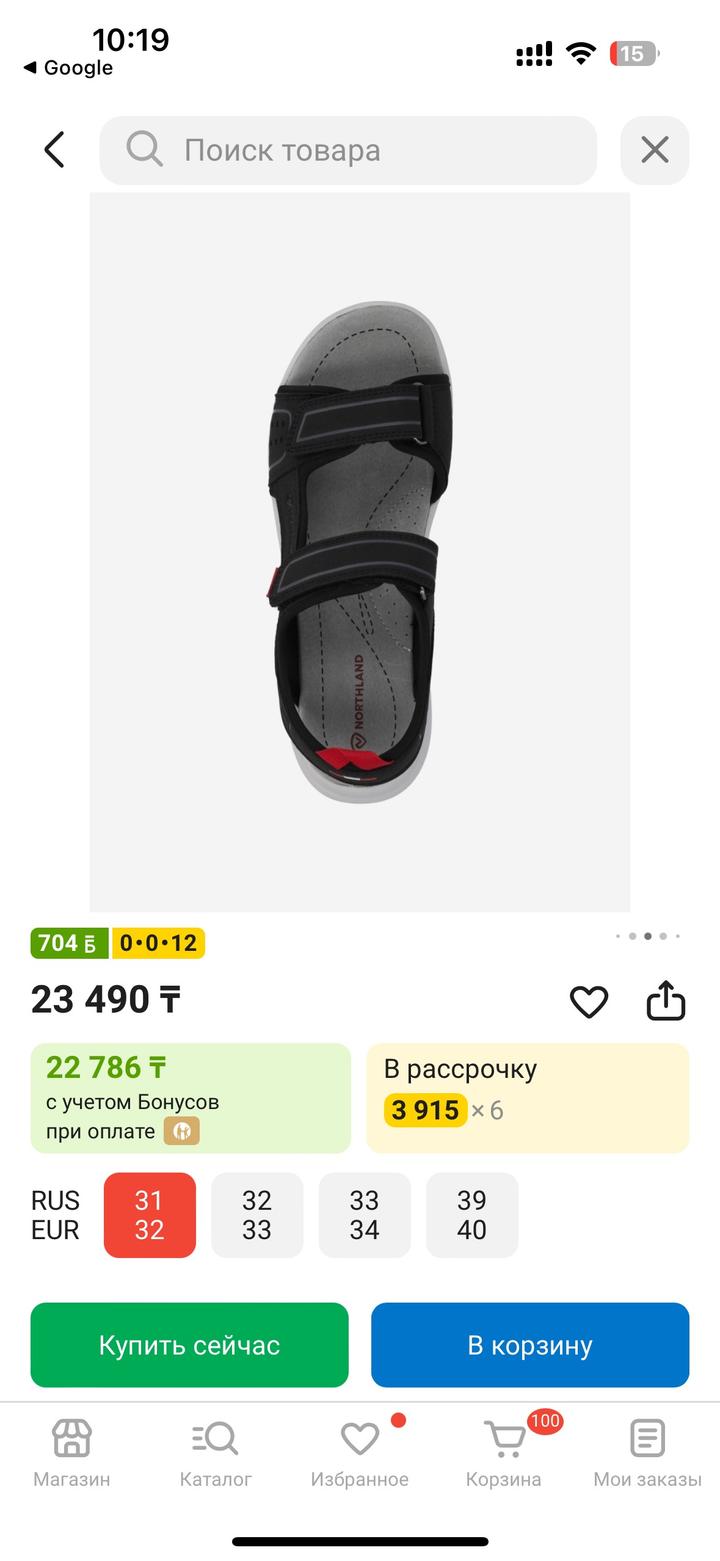Open the Магазин tab
Screen dimensions: 720x1561
(72, 1452)
